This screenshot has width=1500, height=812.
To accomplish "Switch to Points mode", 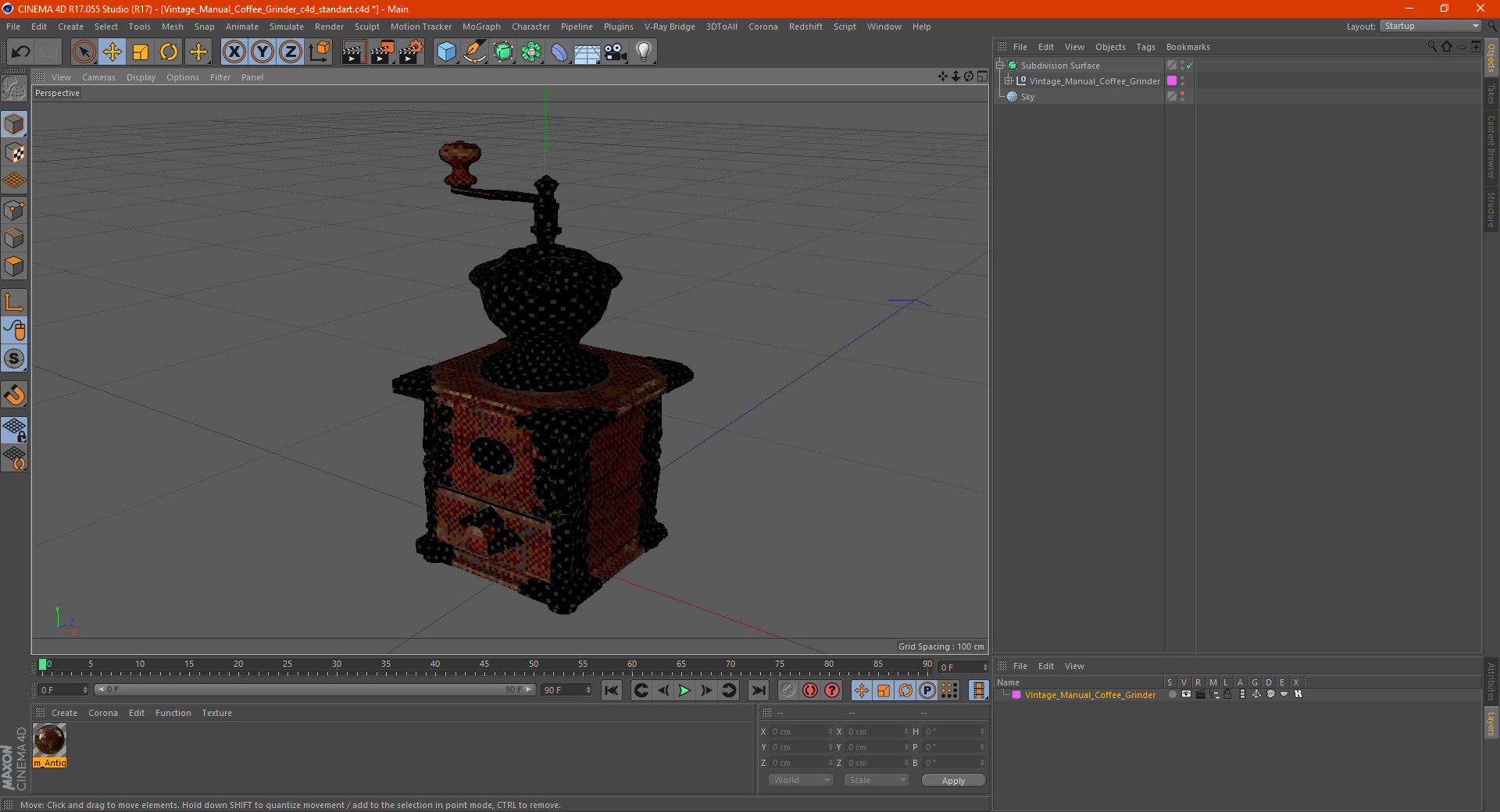I will [x=14, y=210].
